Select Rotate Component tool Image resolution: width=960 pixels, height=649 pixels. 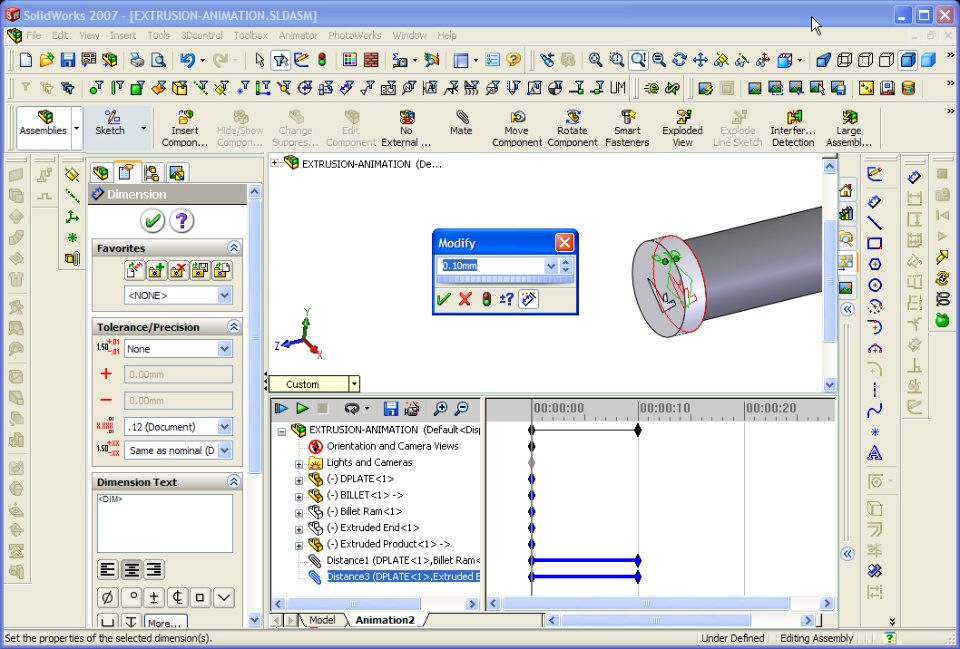click(572, 129)
